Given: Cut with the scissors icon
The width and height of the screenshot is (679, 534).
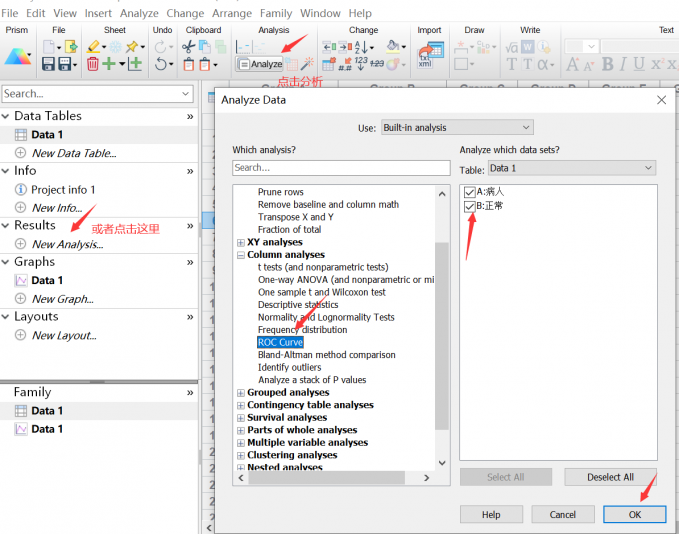Looking at the screenshot, I should tap(188, 47).
